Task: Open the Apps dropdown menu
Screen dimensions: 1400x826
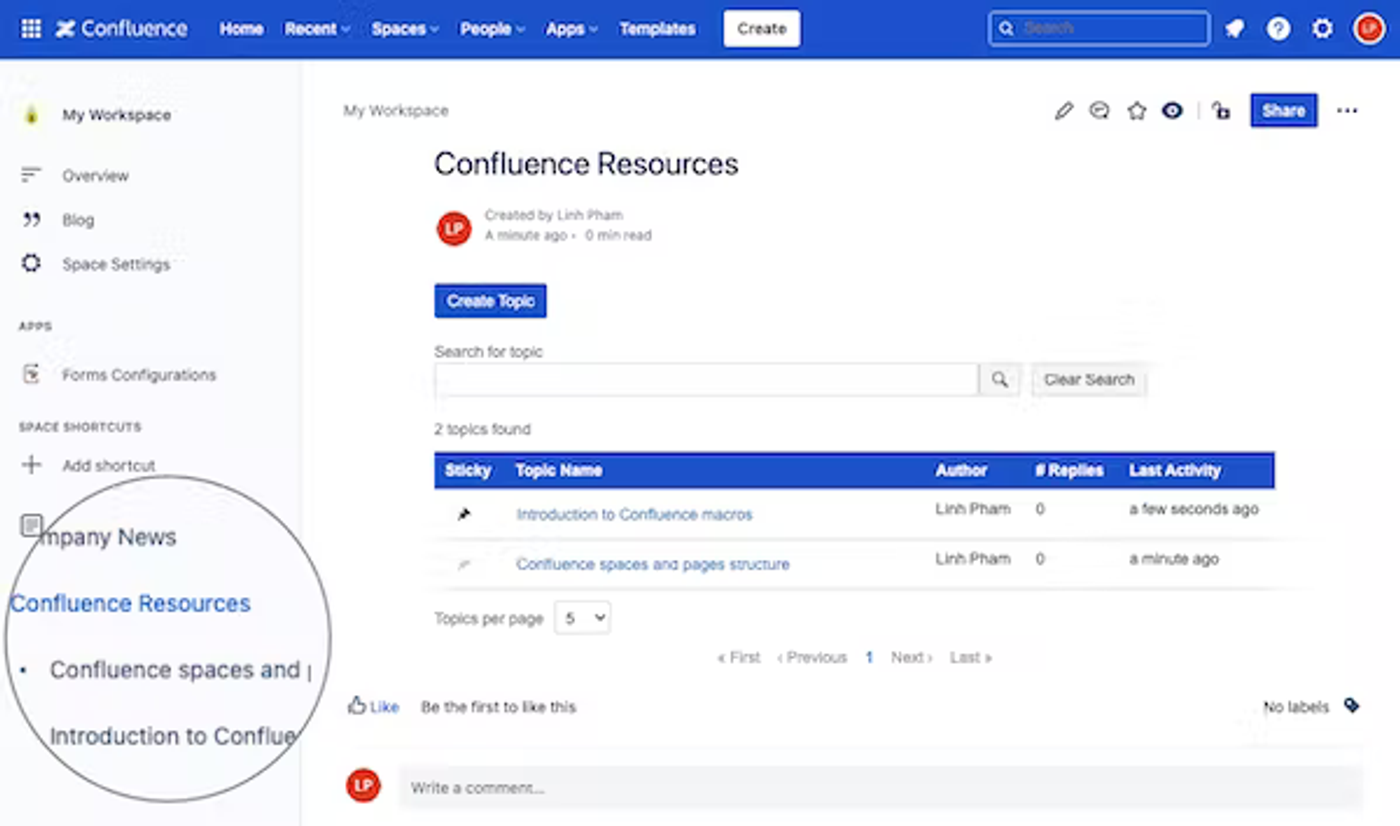Action: pyautogui.click(x=571, y=29)
